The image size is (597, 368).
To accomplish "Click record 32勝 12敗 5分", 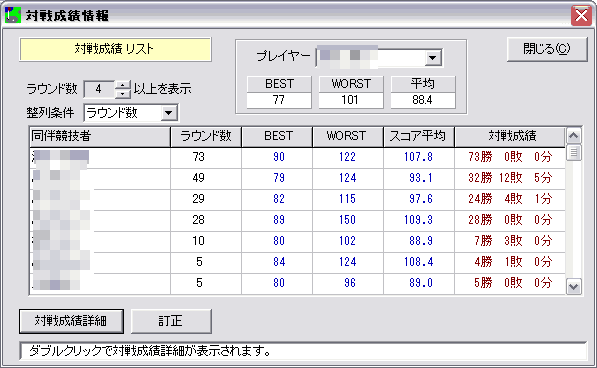I will pyautogui.click(x=510, y=178).
